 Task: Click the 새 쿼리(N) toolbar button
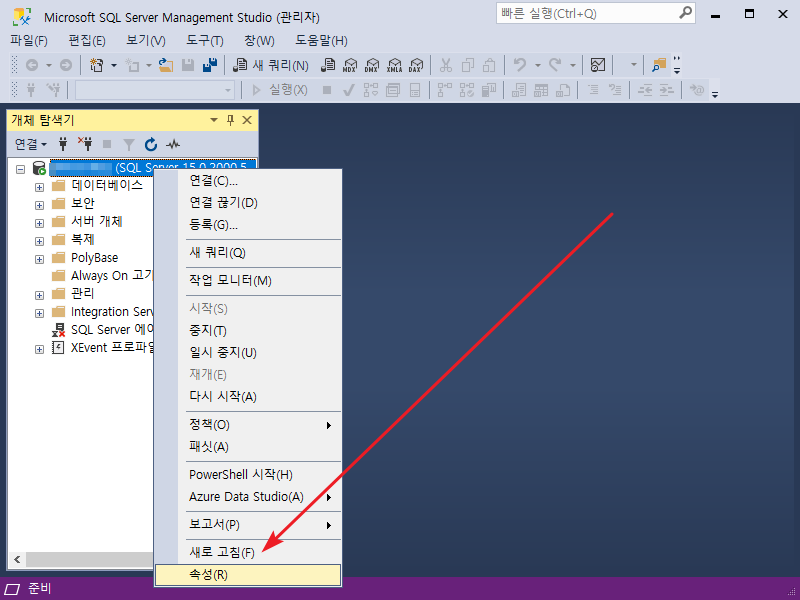click(271, 65)
